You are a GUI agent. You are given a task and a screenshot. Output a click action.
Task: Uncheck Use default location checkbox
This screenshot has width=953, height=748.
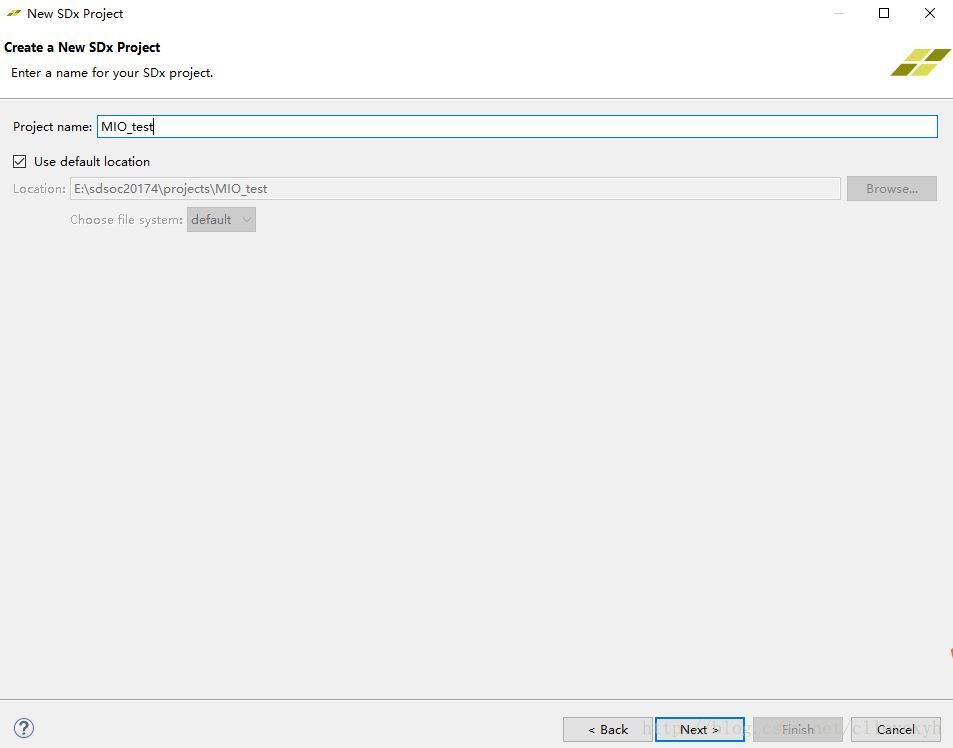point(19,162)
